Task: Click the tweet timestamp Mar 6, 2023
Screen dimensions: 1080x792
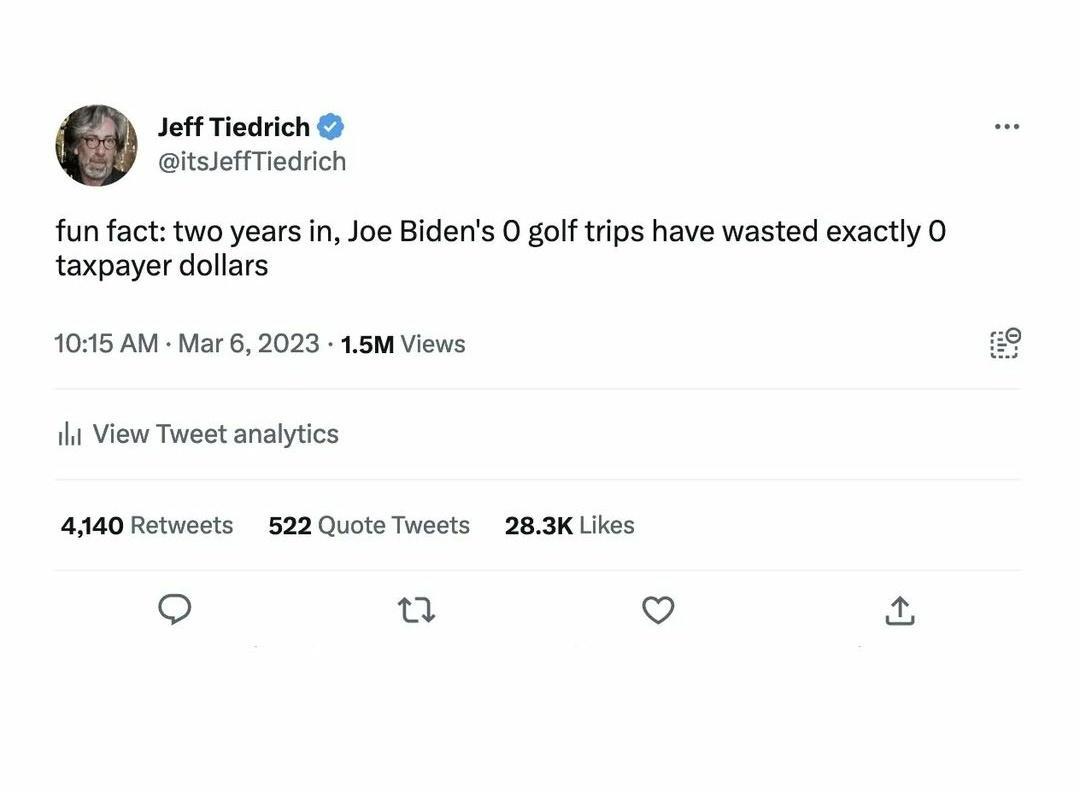Action: point(248,343)
